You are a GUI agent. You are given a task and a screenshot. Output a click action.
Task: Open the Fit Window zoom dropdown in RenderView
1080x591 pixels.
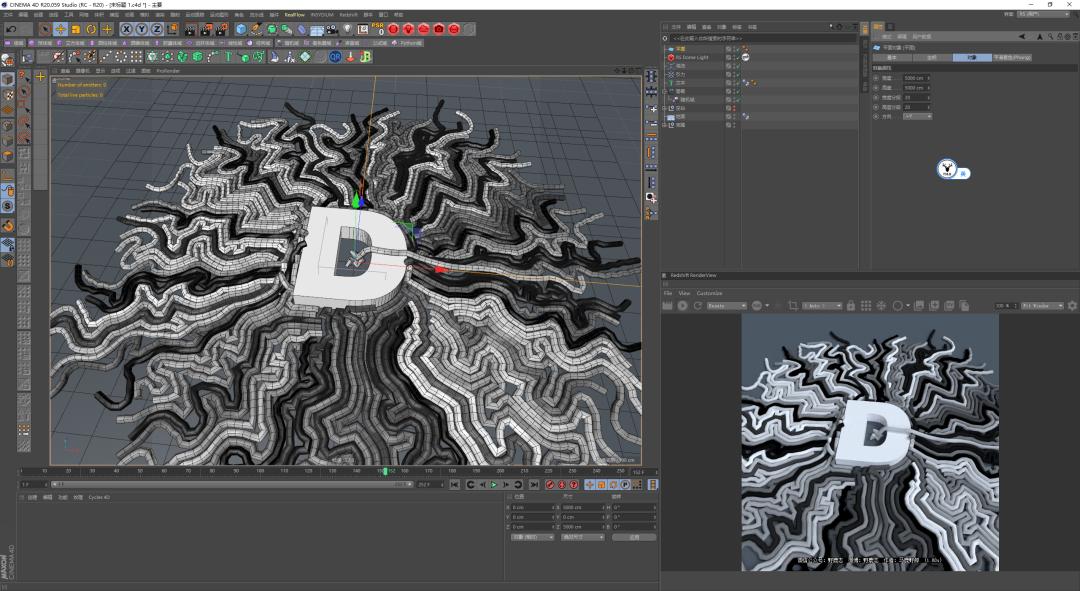pyautogui.click(x=1043, y=306)
